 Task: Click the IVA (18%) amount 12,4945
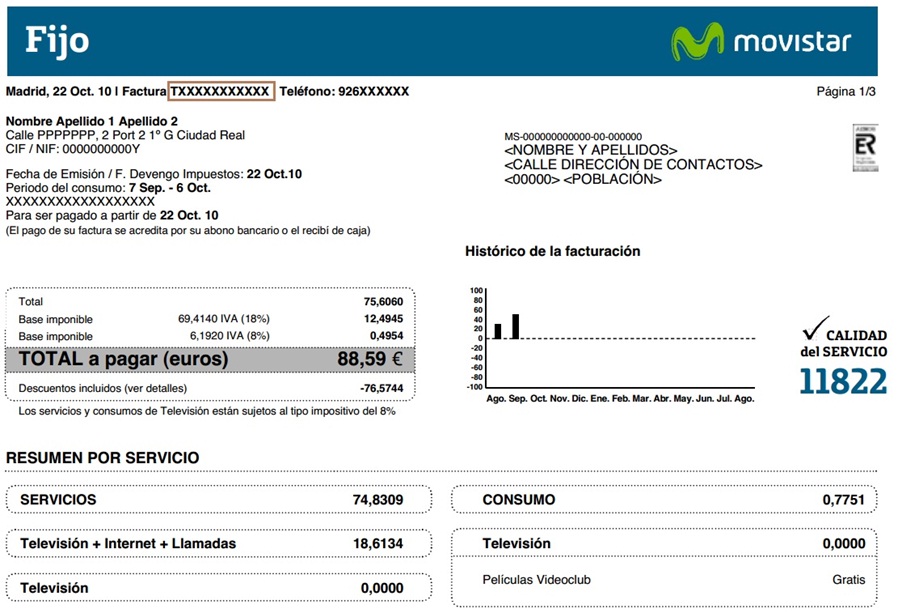click(x=383, y=319)
